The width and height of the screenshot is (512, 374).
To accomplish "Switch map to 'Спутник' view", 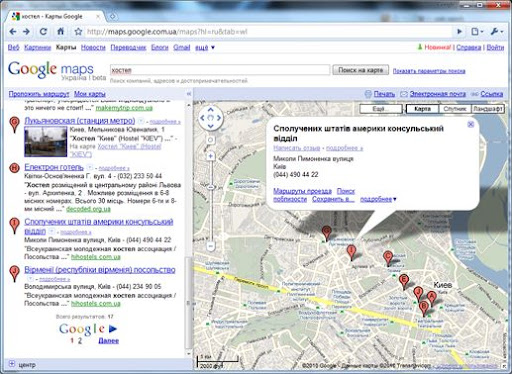I will [455, 109].
